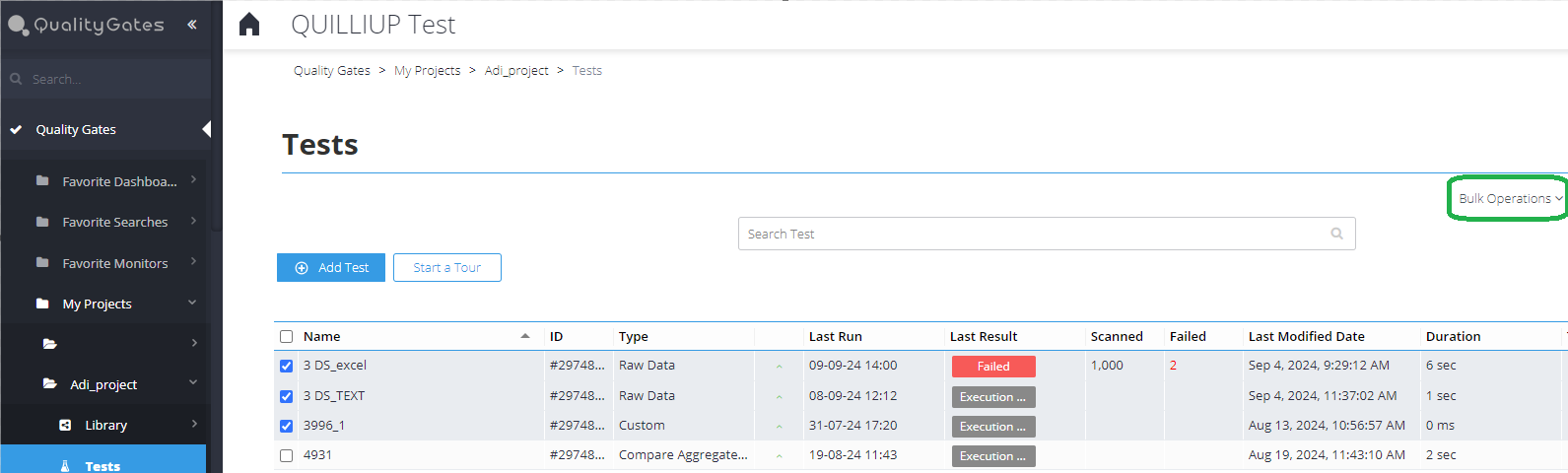This screenshot has width=1568, height=473.
Task: Click Adi_project breadcrumb link
Action: [516, 70]
